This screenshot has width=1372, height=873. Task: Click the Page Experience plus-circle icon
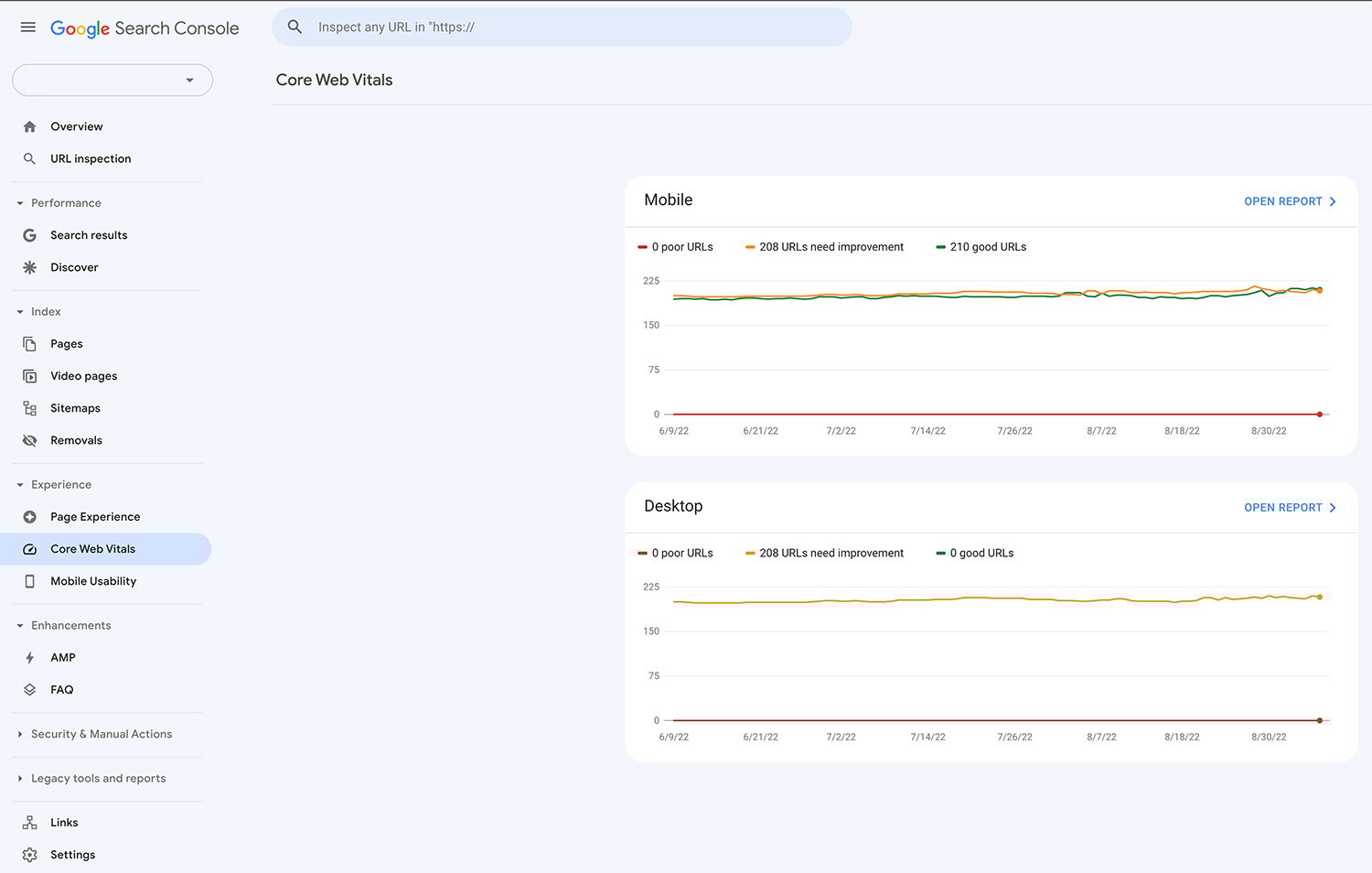click(29, 517)
